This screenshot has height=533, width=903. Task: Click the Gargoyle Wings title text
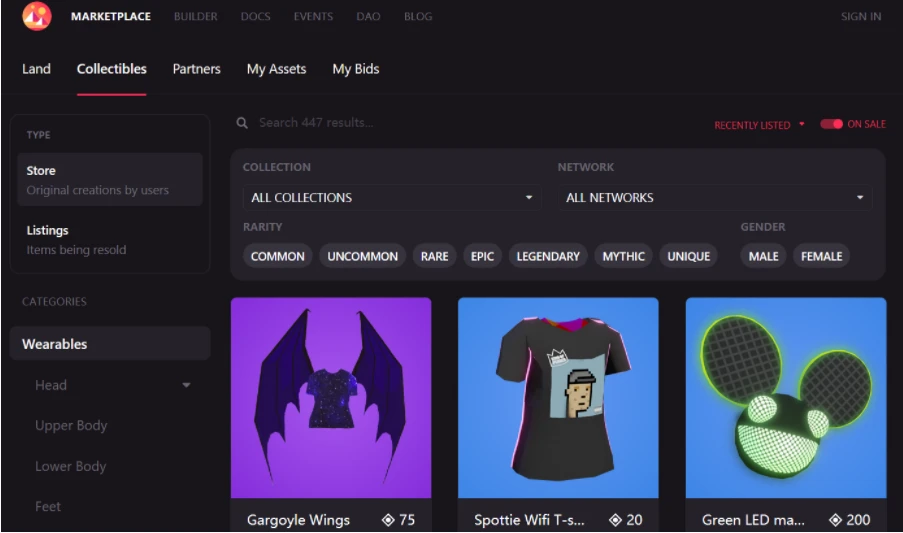[298, 520]
